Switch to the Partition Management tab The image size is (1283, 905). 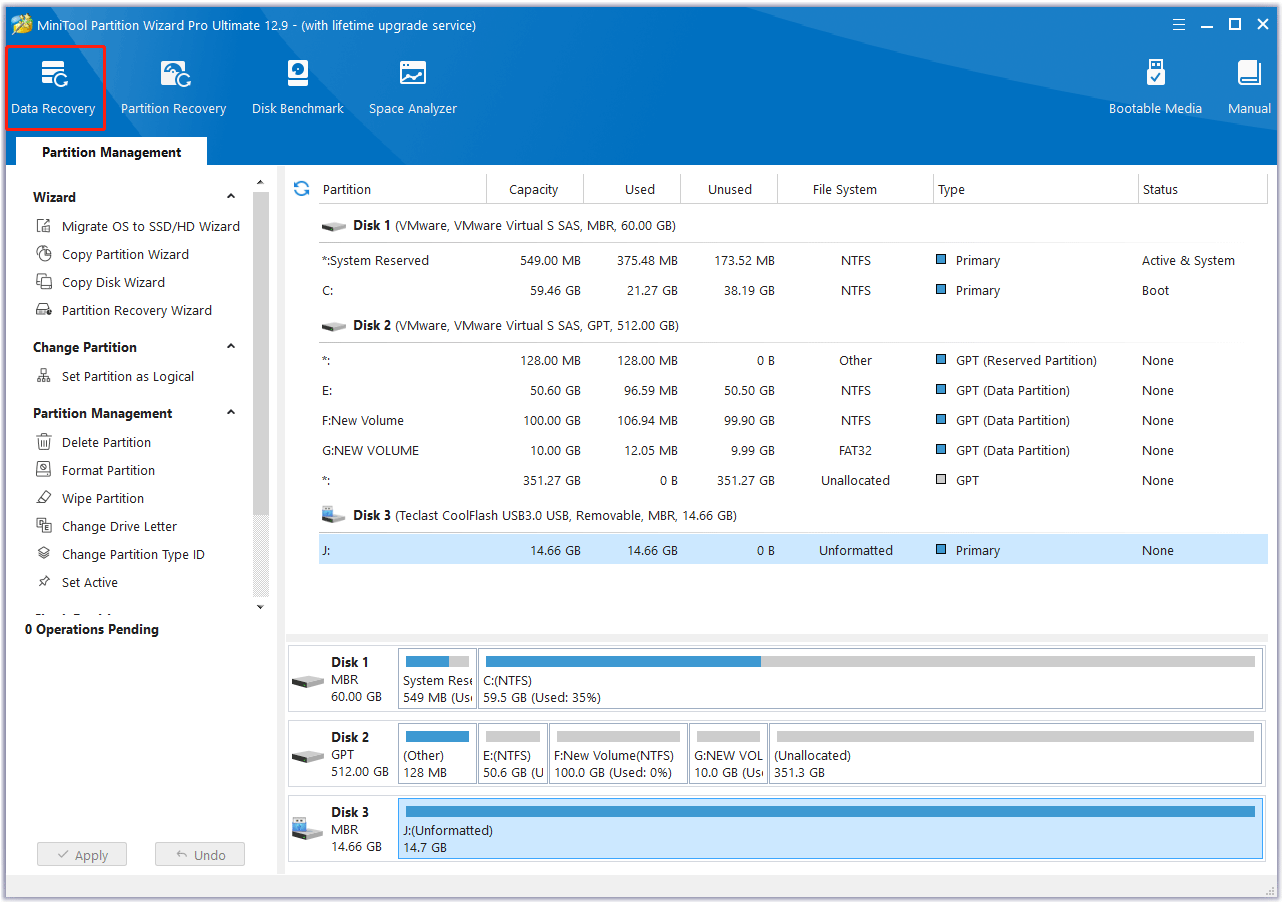(x=110, y=151)
